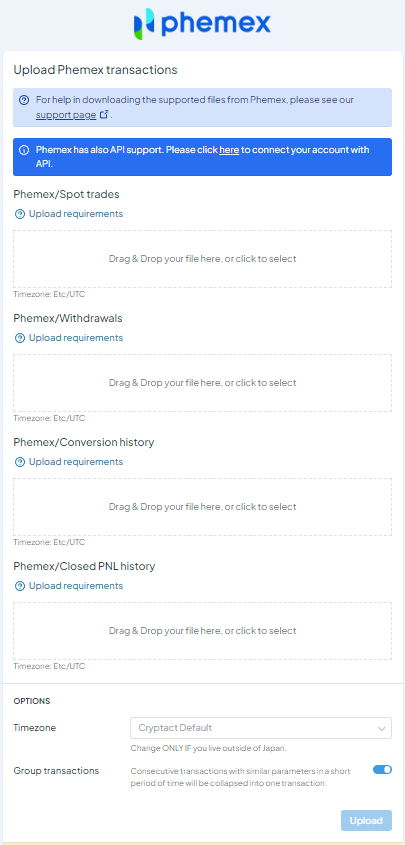
Task: Click question icon under Withdrawals
Action: [x=20, y=338]
